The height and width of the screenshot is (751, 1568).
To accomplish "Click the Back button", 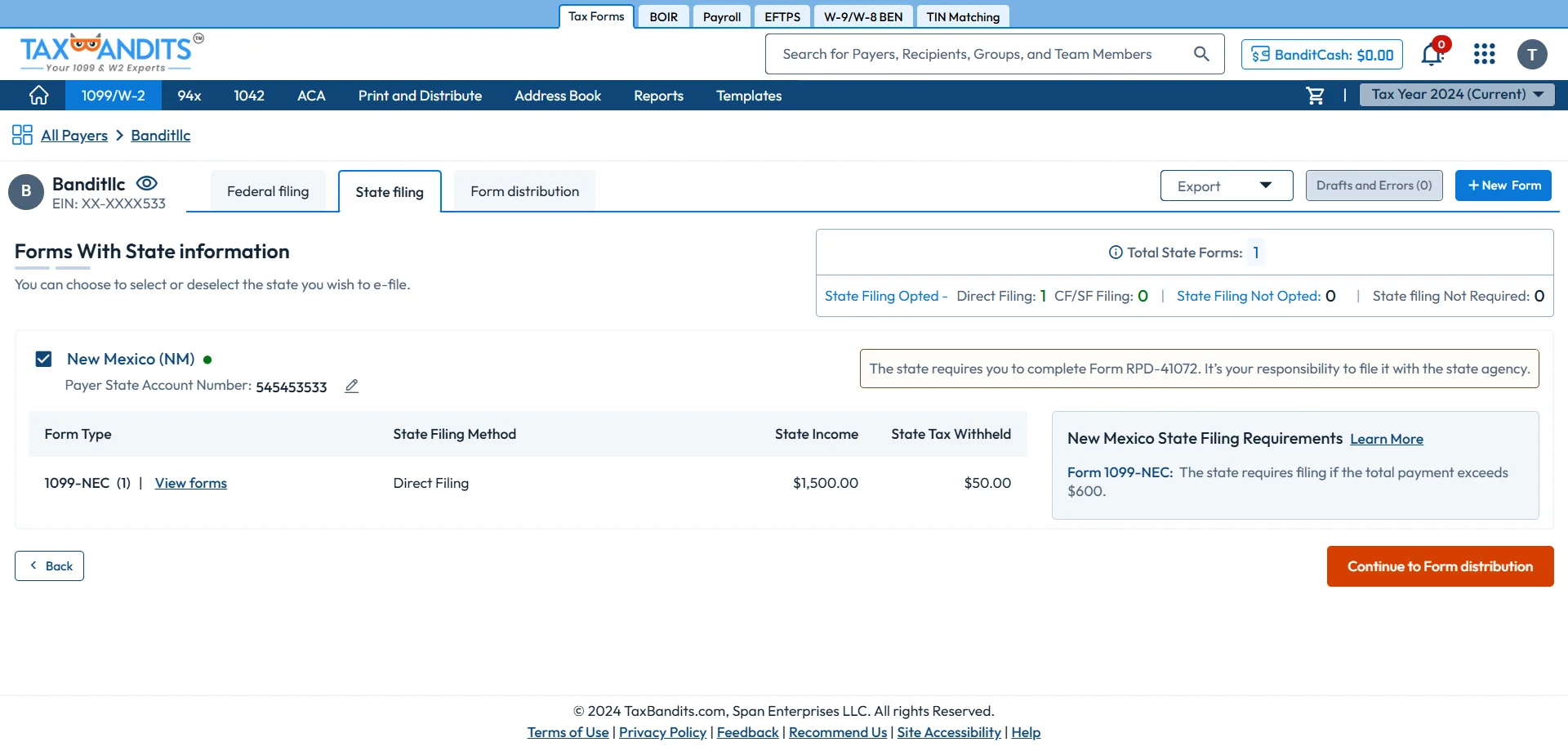I will (x=49, y=566).
